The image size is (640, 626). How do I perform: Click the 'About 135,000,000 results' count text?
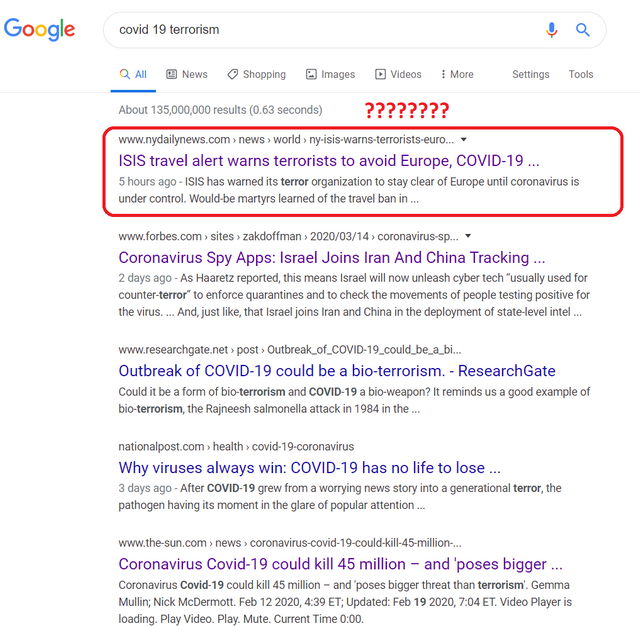click(220, 110)
